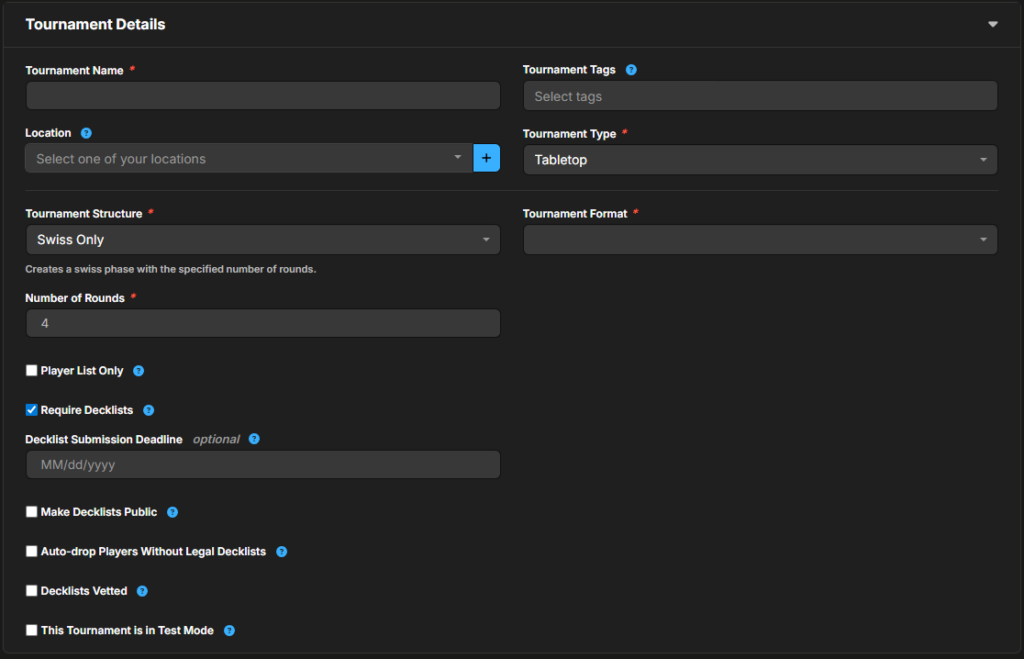
Task: Check the Make Decklists Public box
Action: pos(32,512)
